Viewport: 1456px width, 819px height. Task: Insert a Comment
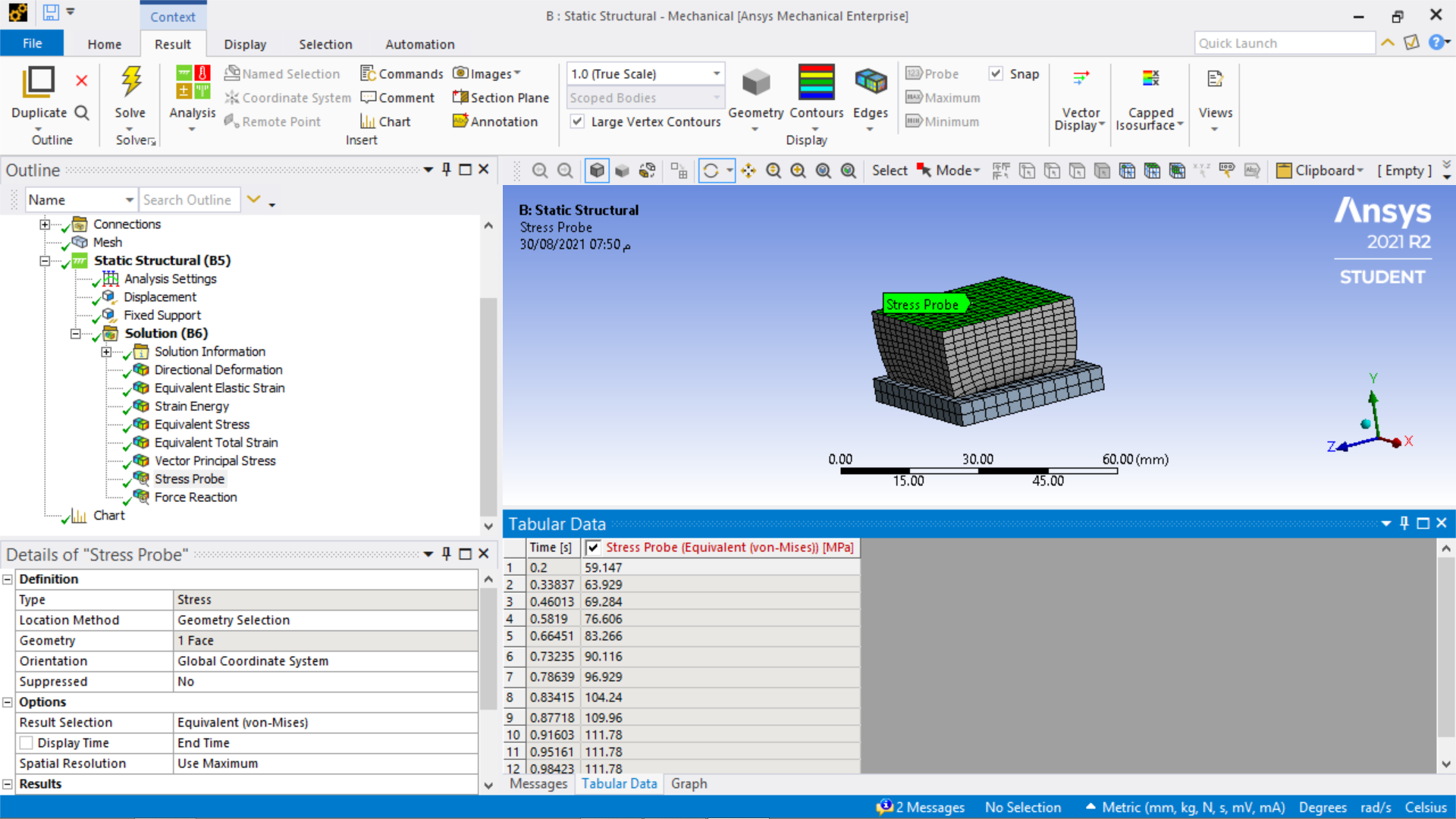click(x=397, y=98)
